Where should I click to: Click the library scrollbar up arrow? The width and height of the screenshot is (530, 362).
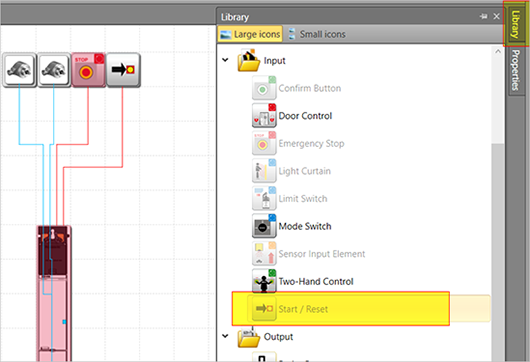(498, 52)
